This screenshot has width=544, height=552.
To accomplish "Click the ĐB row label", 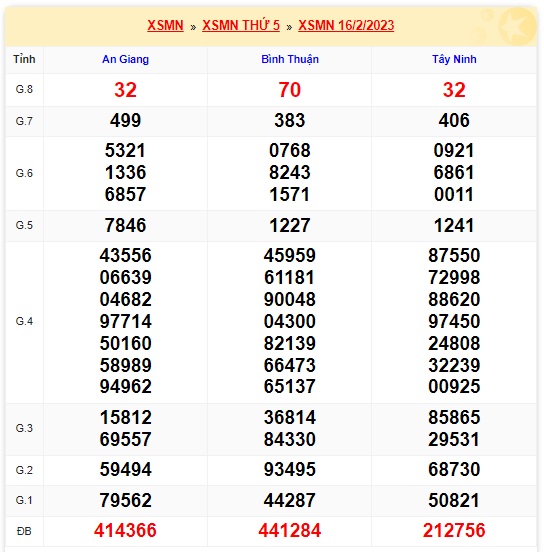I will [x=24, y=531].
